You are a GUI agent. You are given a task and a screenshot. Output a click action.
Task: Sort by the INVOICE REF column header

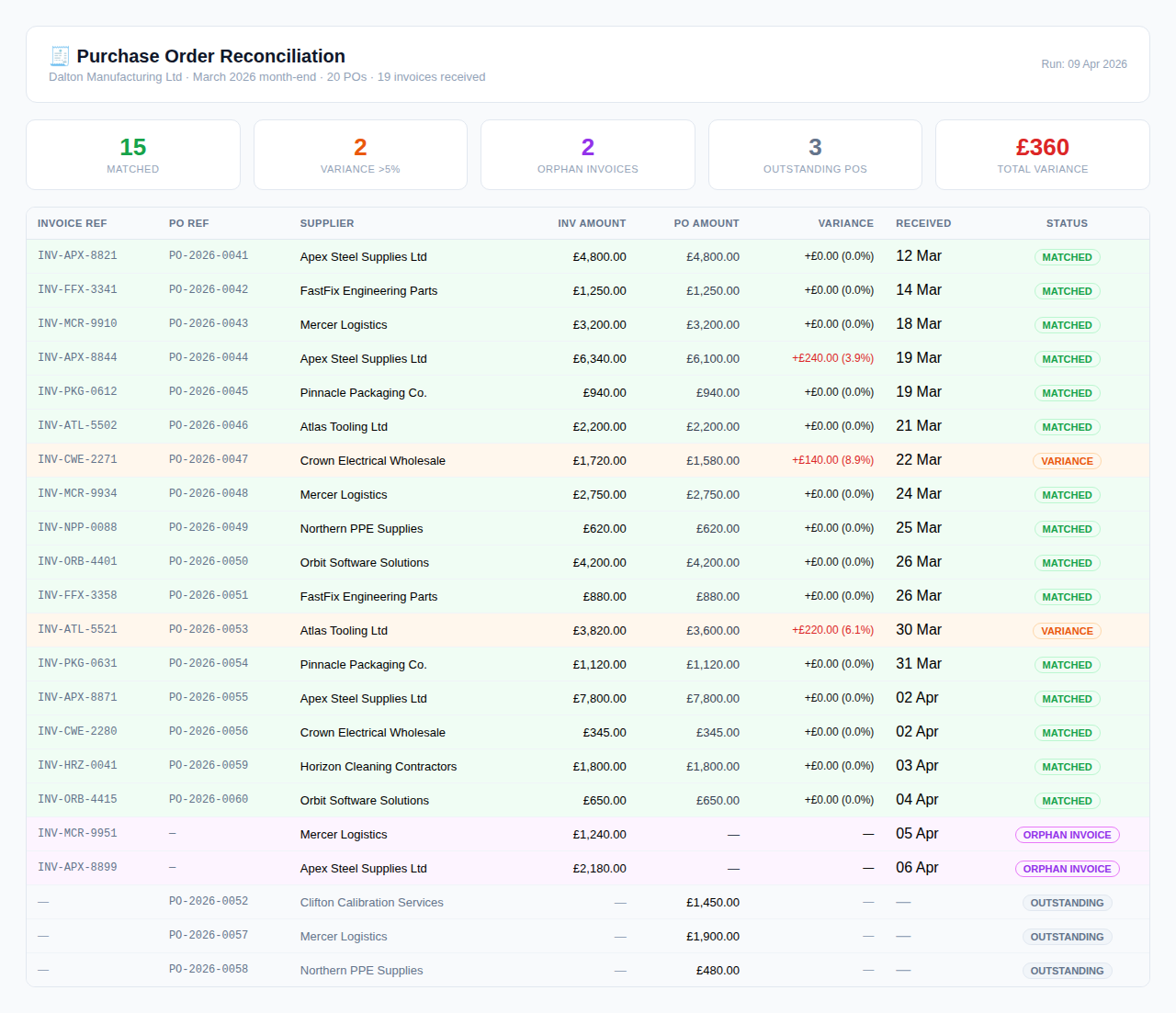pyautogui.click(x=72, y=223)
